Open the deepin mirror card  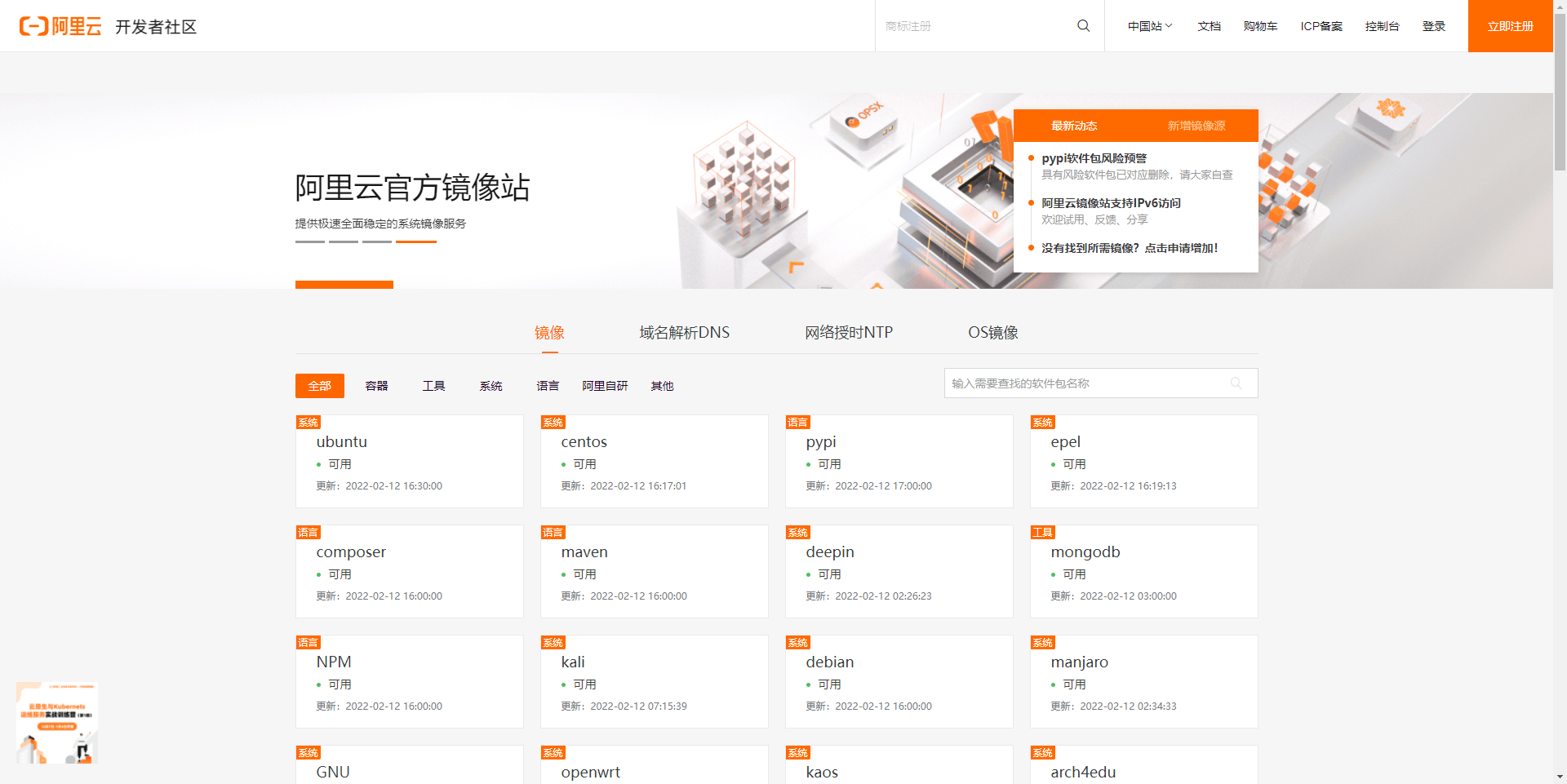(899, 571)
